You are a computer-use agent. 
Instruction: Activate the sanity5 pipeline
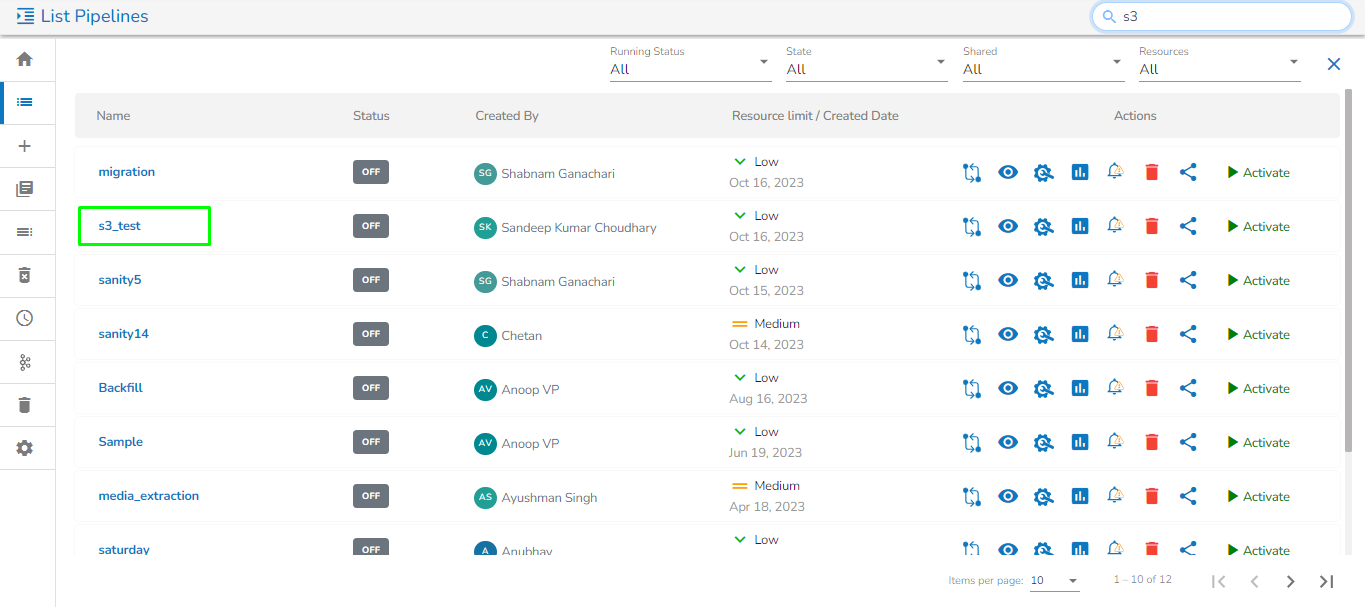1258,281
